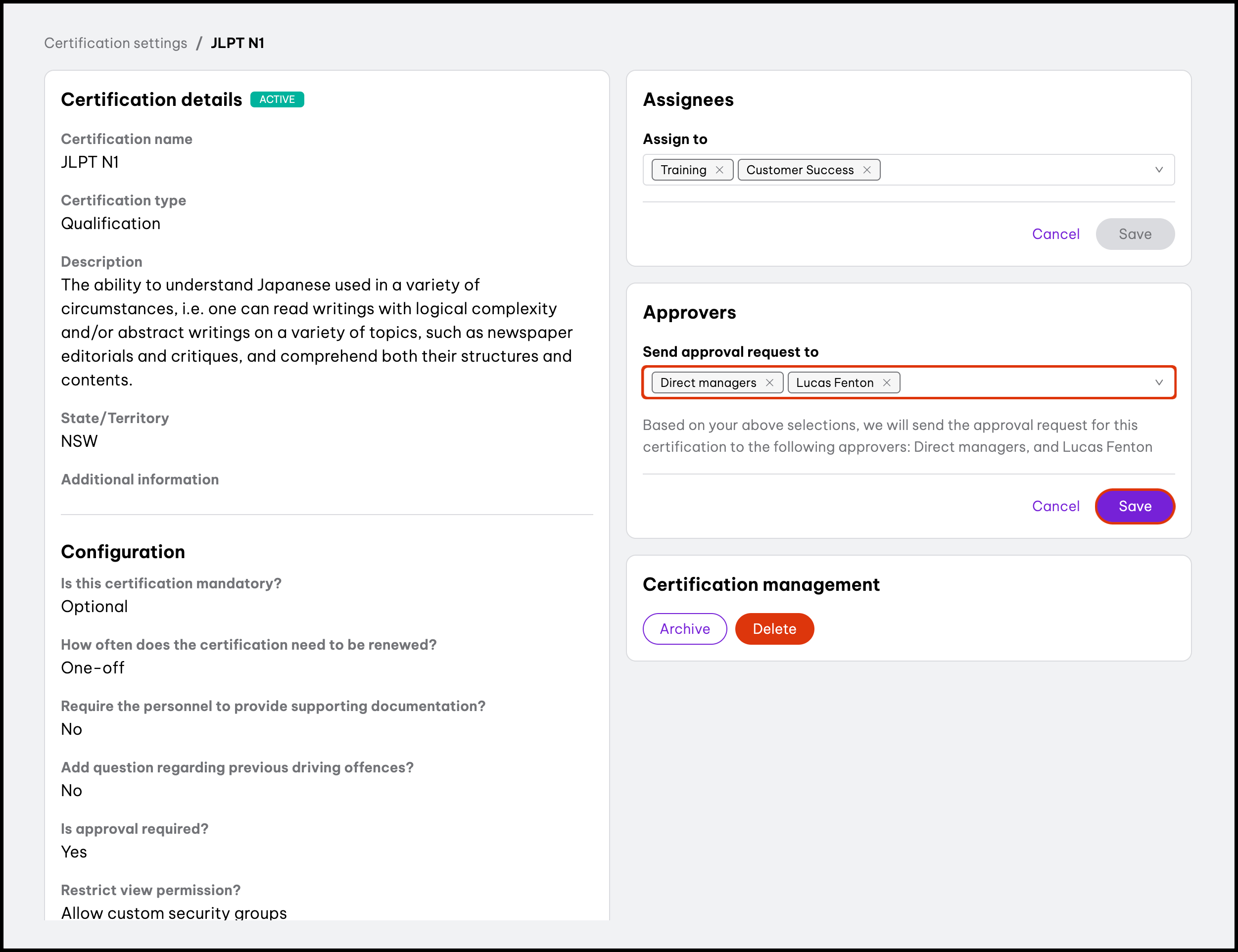Click the ACTIVE status badge
Screen dimensions: 1238x952
tap(277, 99)
